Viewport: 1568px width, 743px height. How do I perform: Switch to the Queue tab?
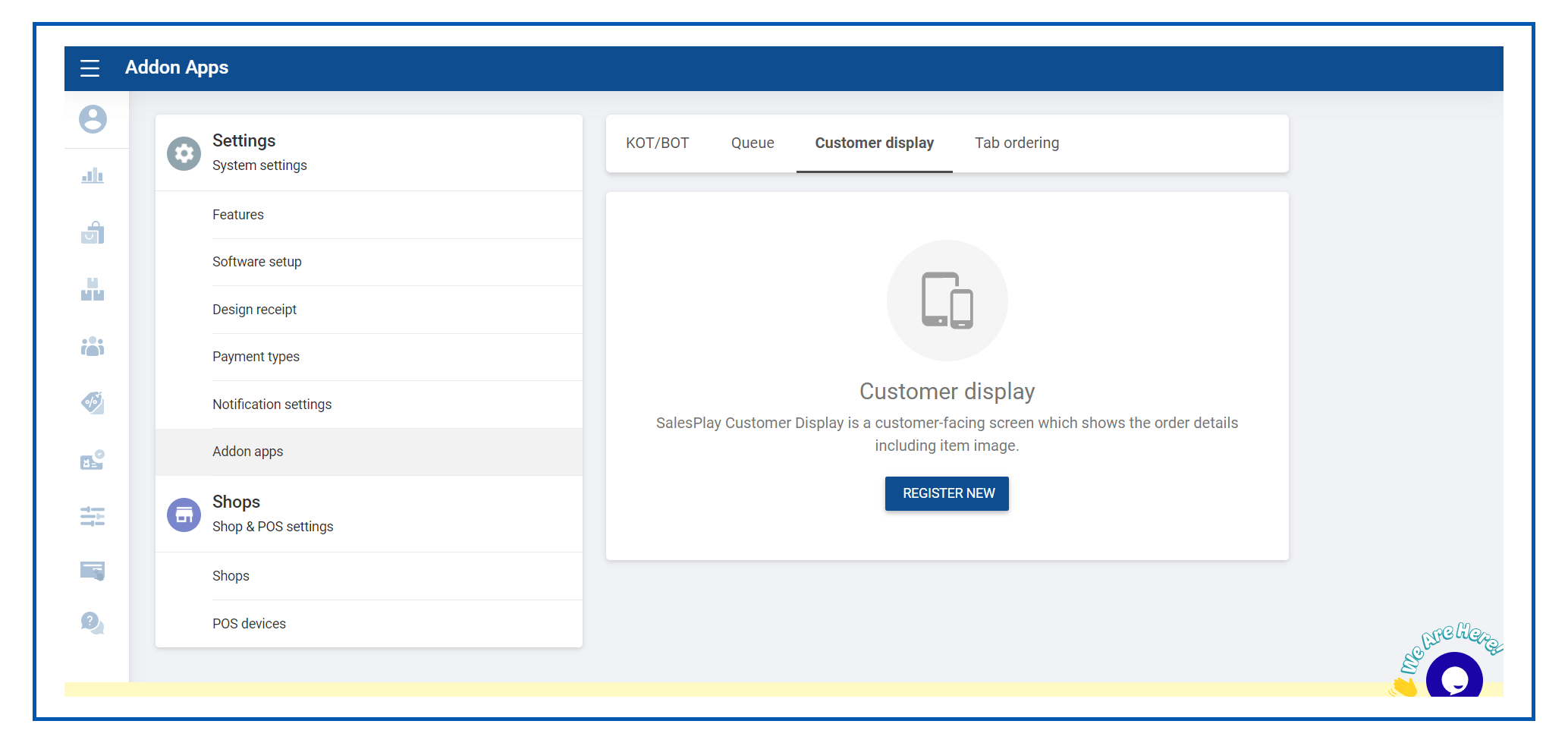coord(752,143)
